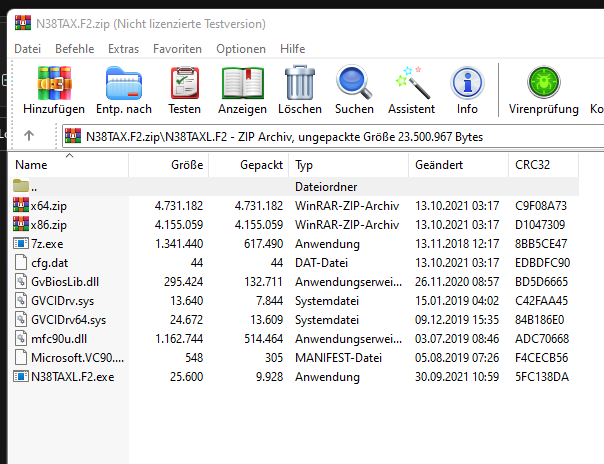Click size value 13.640
This screenshot has height=464, width=604.
pos(186,301)
